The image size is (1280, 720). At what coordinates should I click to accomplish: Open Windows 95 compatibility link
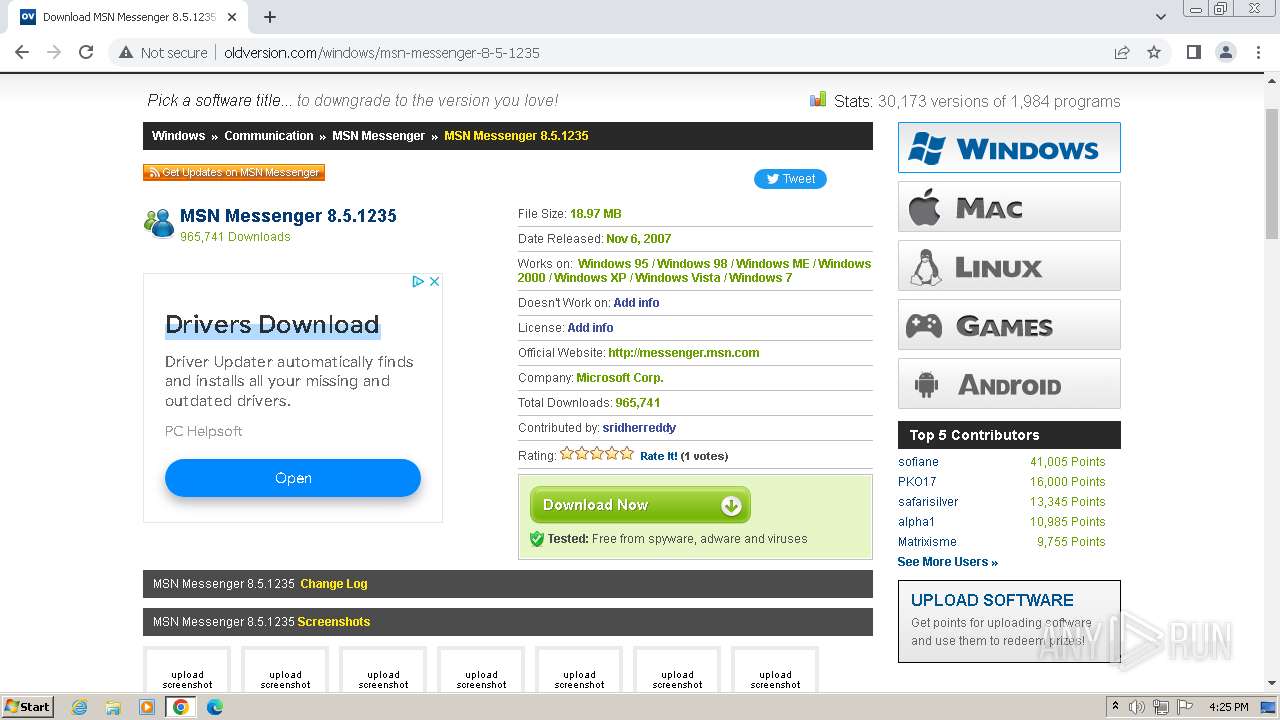coord(613,264)
